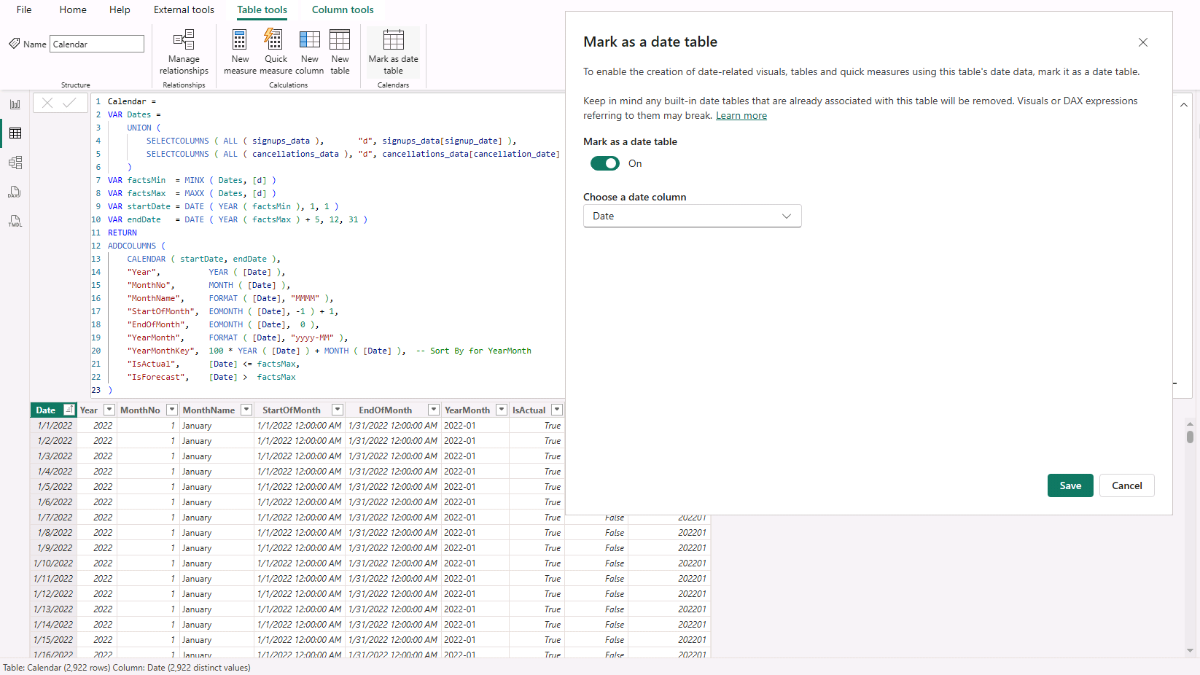Open Model view in the left sidebar

pos(15,162)
